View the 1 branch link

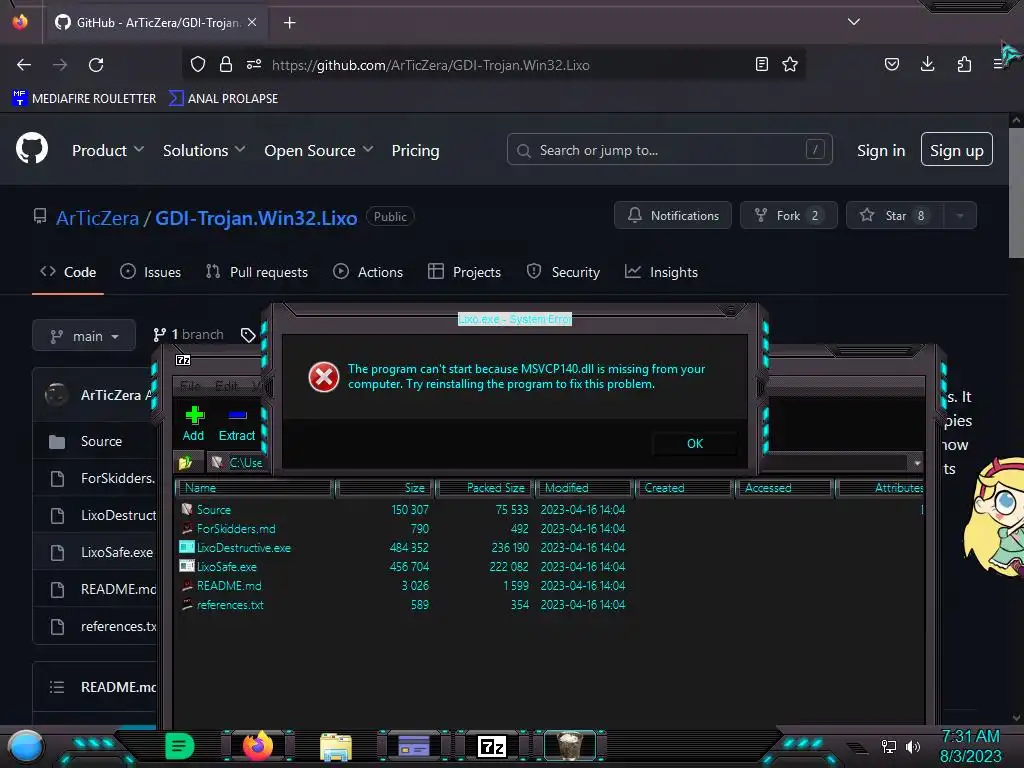[x=188, y=334]
